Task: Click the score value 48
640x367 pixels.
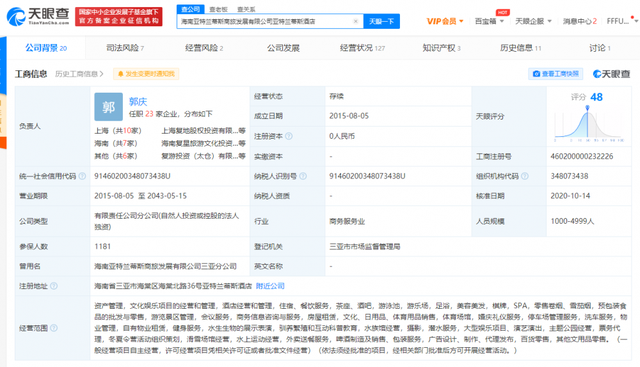Action: [x=596, y=97]
